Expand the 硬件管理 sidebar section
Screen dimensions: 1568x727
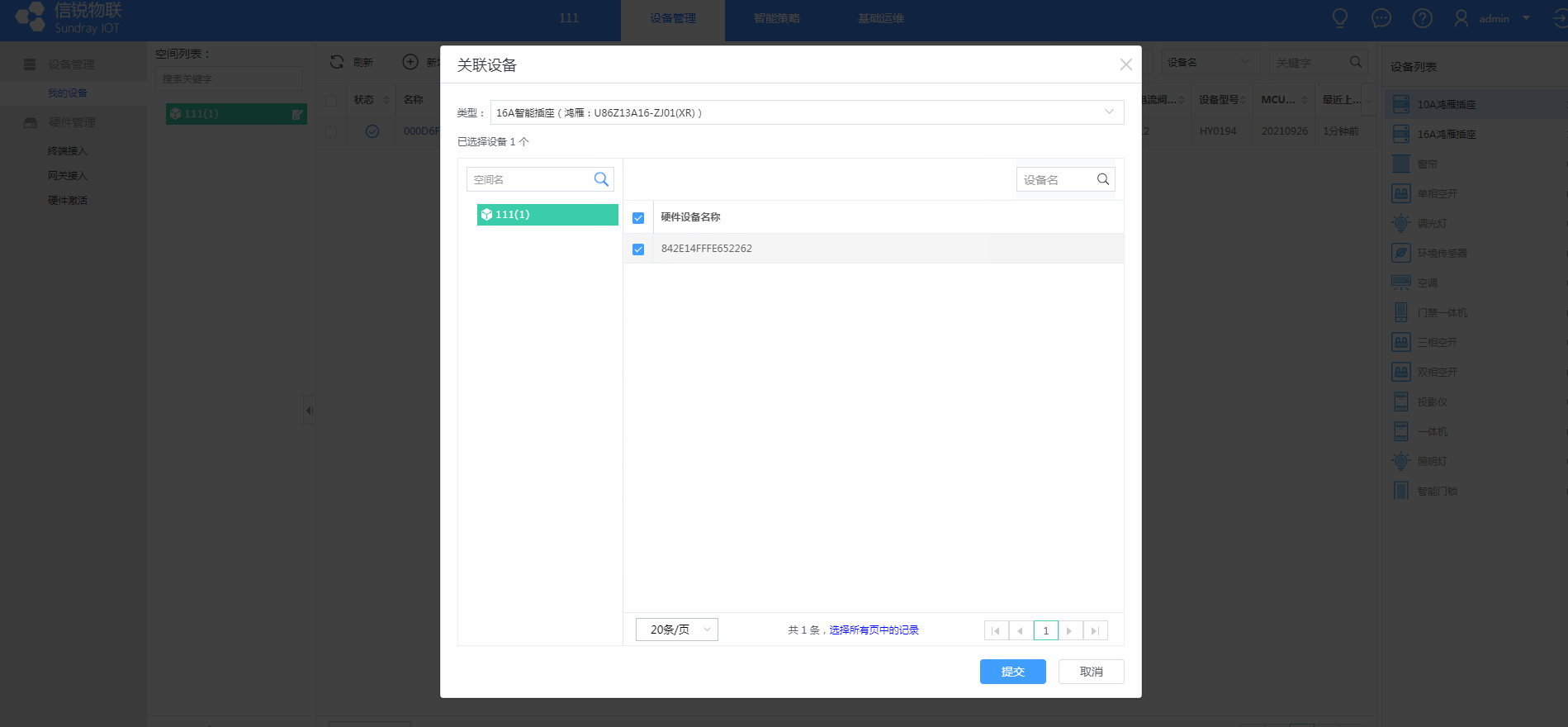point(73,122)
